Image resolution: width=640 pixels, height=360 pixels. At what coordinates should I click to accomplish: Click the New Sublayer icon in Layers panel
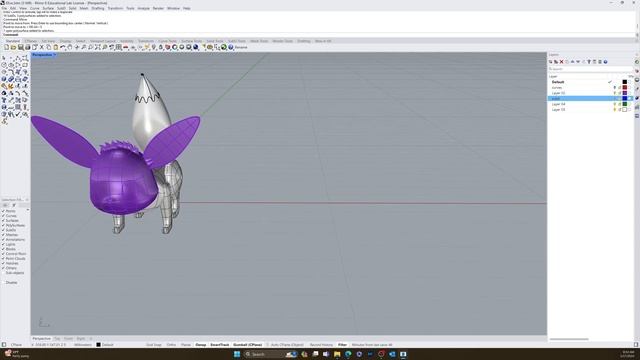tap(556, 62)
